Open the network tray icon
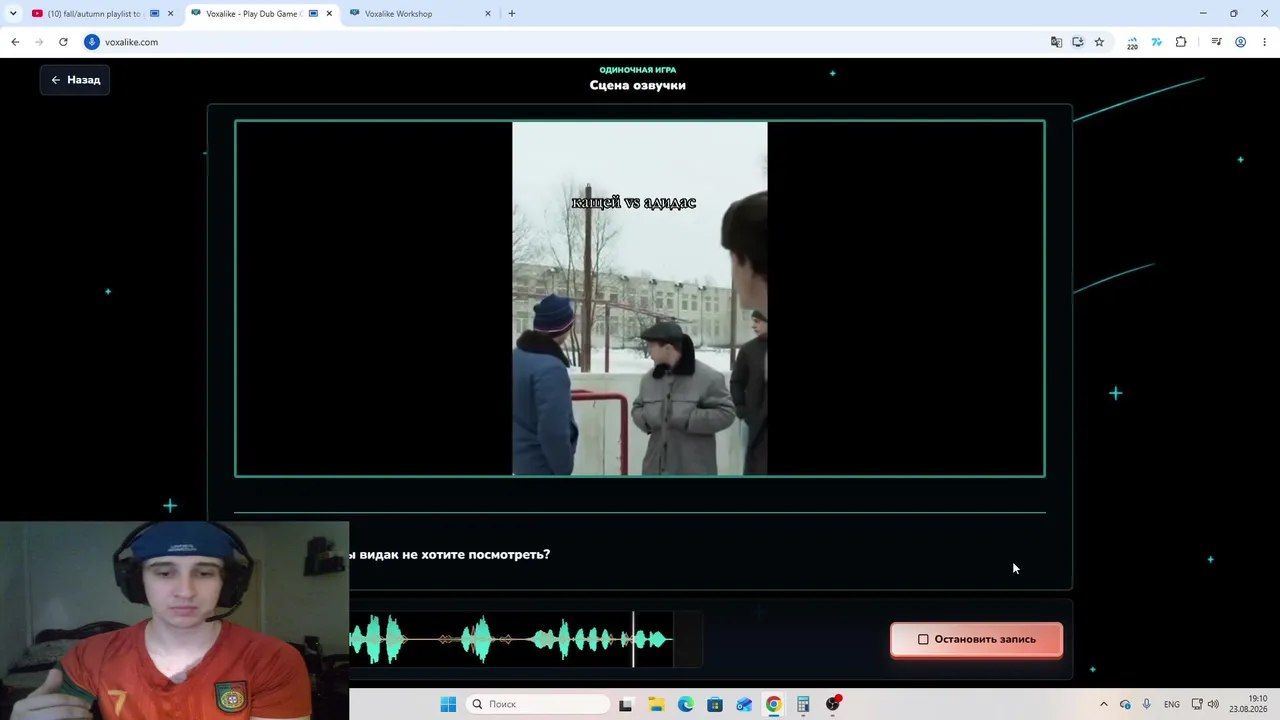This screenshot has width=1280, height=720. [1197, 704]
